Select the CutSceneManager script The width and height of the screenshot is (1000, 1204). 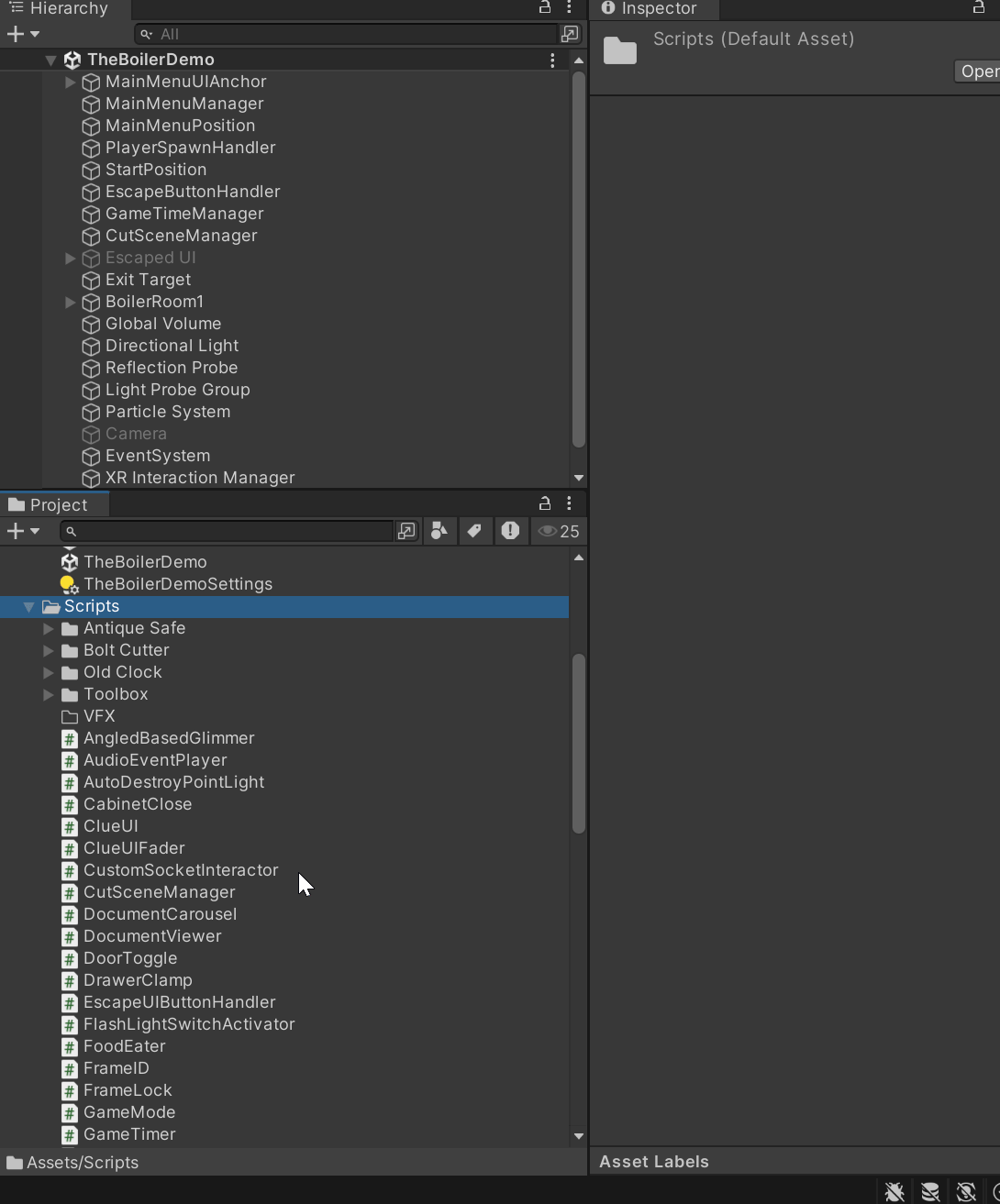coord(158,892)
